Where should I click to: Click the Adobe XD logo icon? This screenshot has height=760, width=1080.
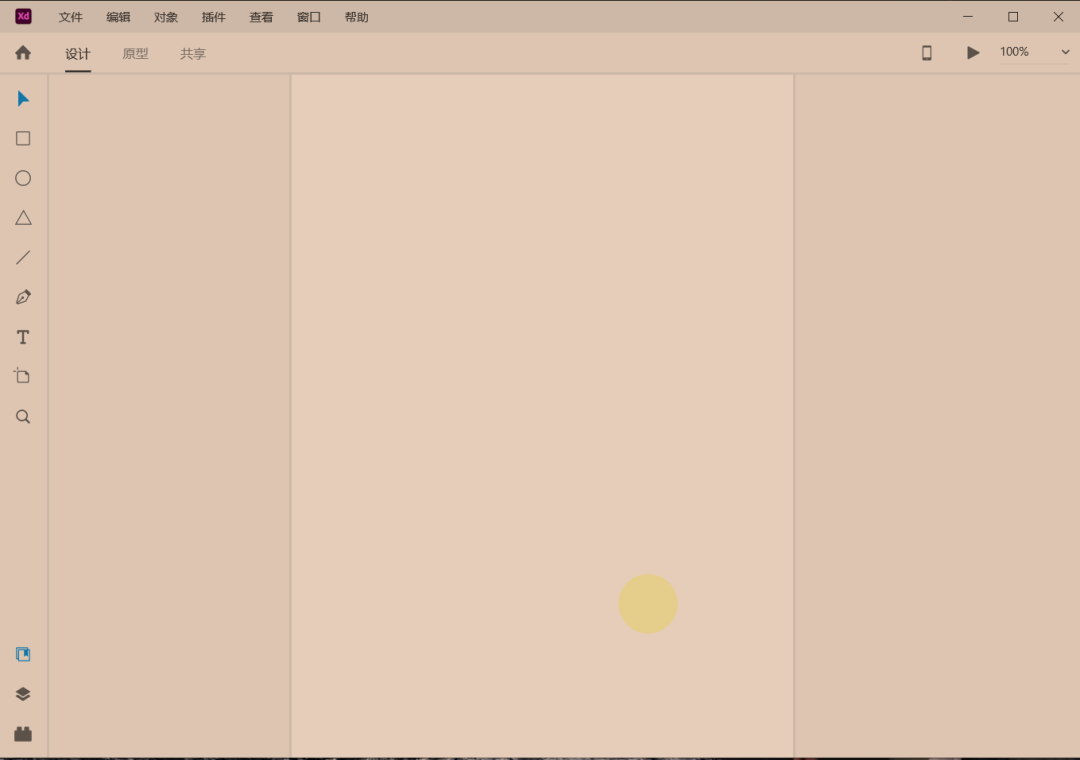23,17
